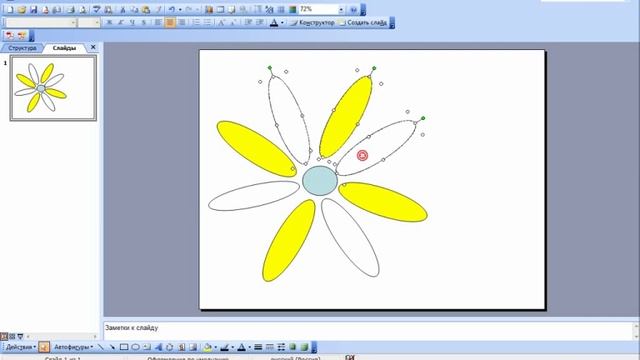
Task: Open the font color dropdown on formatting toolbar
Action: pyautogui.click(x=282, y=23)
